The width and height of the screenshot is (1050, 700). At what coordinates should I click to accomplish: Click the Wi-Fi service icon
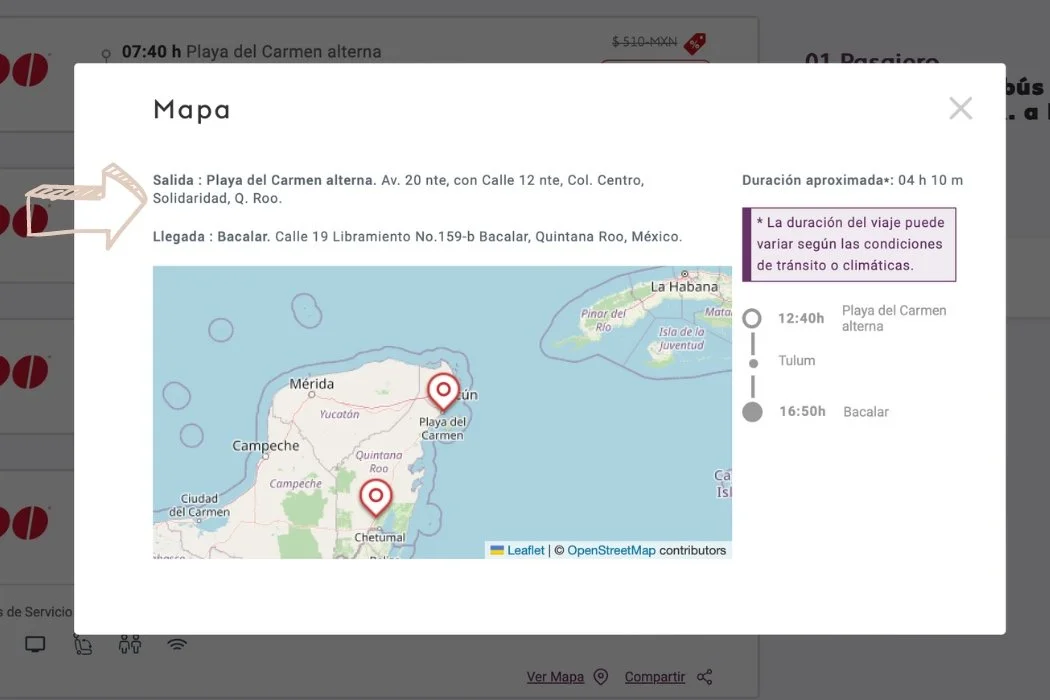click(x=177, y=645)
